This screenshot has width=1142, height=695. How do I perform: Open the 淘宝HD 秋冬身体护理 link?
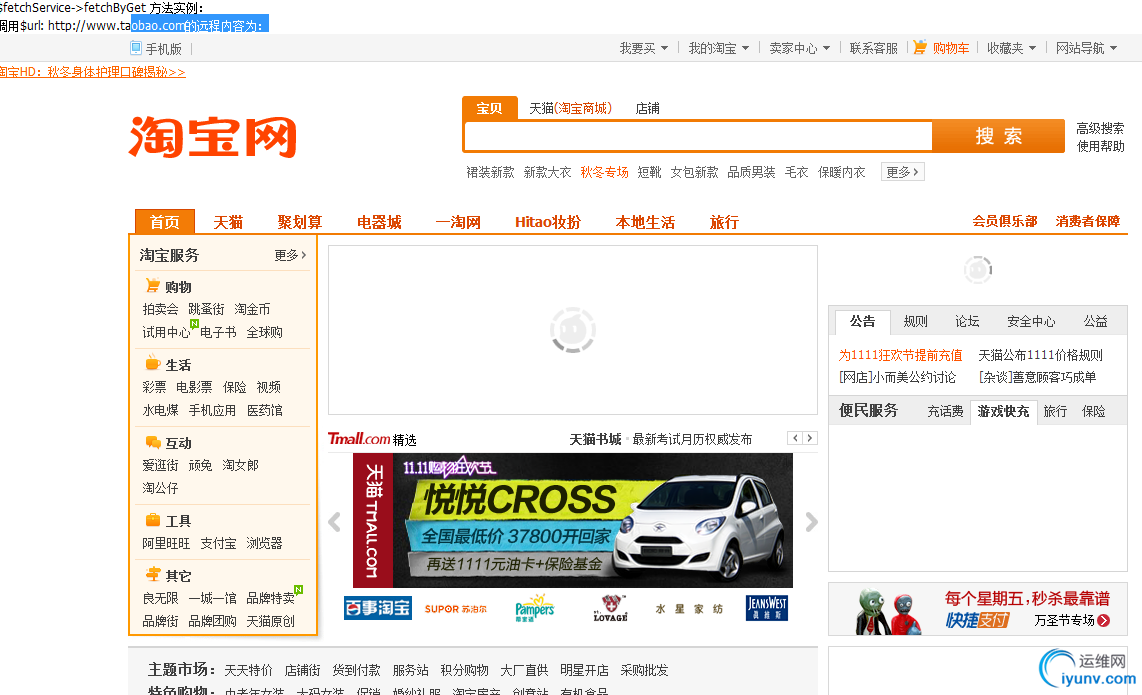92,72
